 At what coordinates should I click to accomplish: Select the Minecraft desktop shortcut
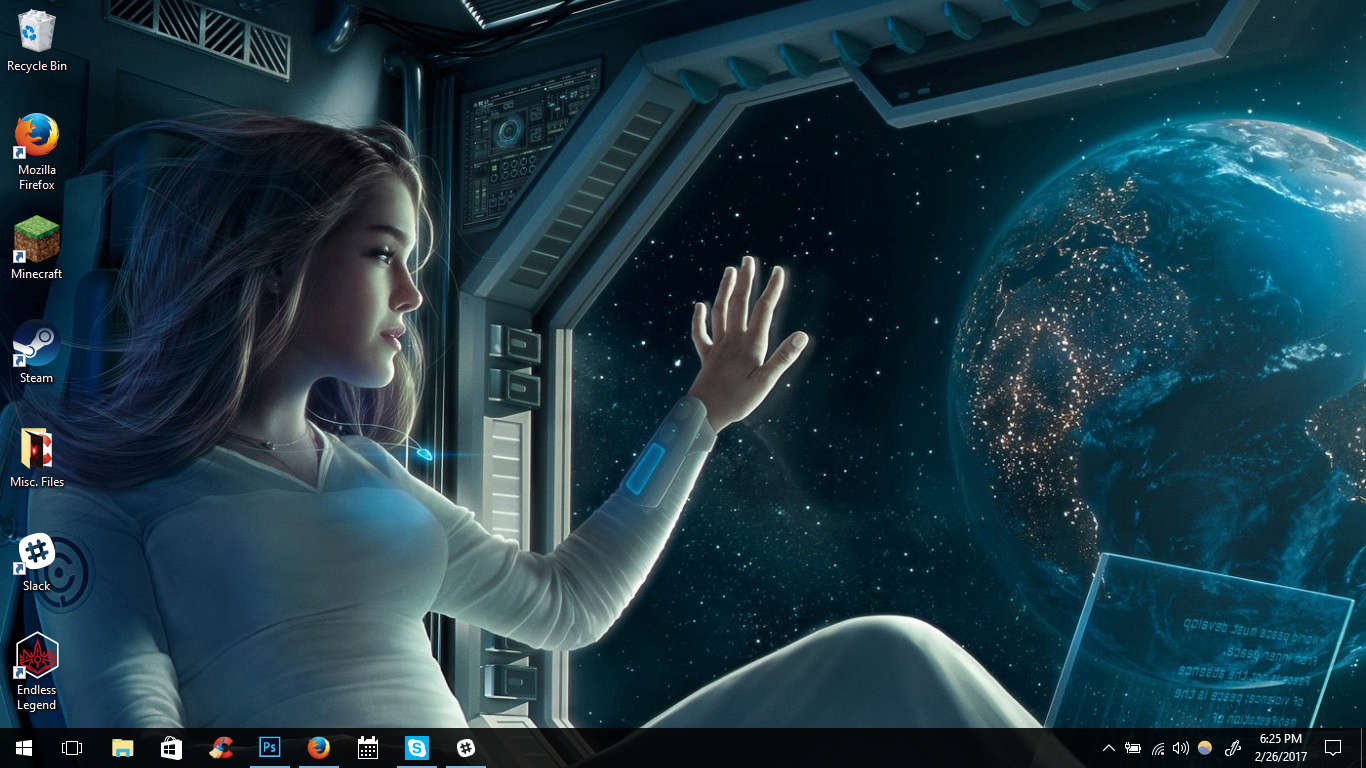(37, 248)
